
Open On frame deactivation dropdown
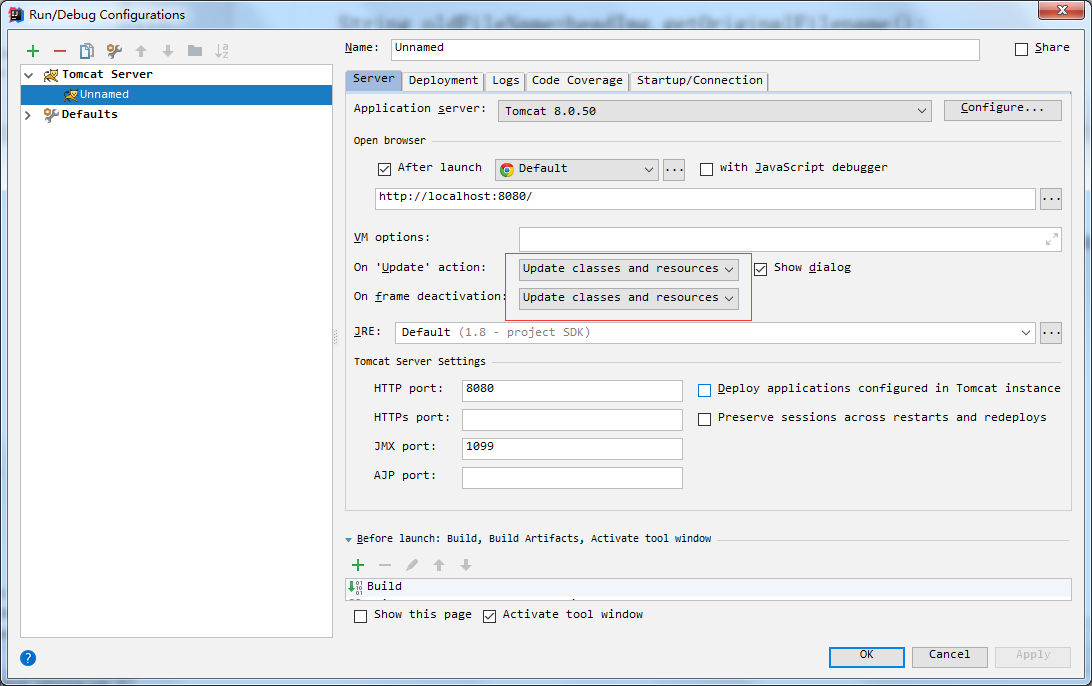pyautogui.click(x=628, y=298)
